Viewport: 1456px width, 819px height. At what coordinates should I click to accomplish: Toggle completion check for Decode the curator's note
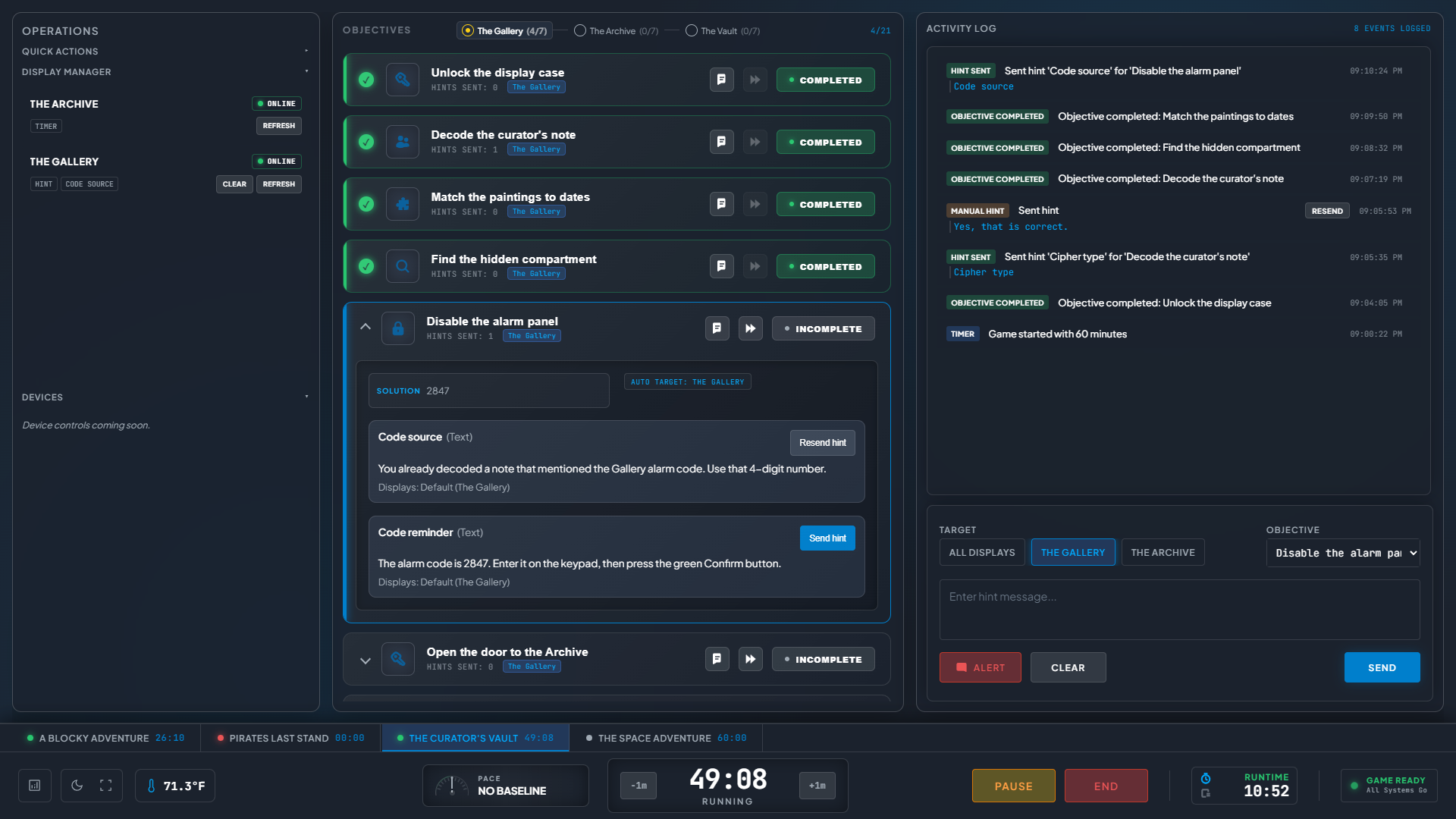pyautogui.click(x=366, y=142)
